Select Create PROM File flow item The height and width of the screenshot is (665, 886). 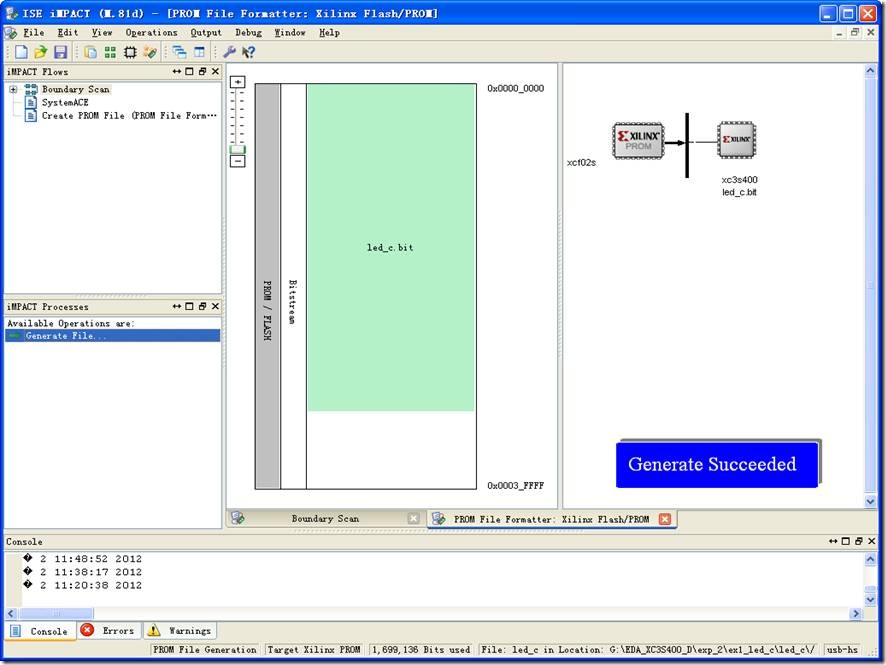tap(128, 116)
